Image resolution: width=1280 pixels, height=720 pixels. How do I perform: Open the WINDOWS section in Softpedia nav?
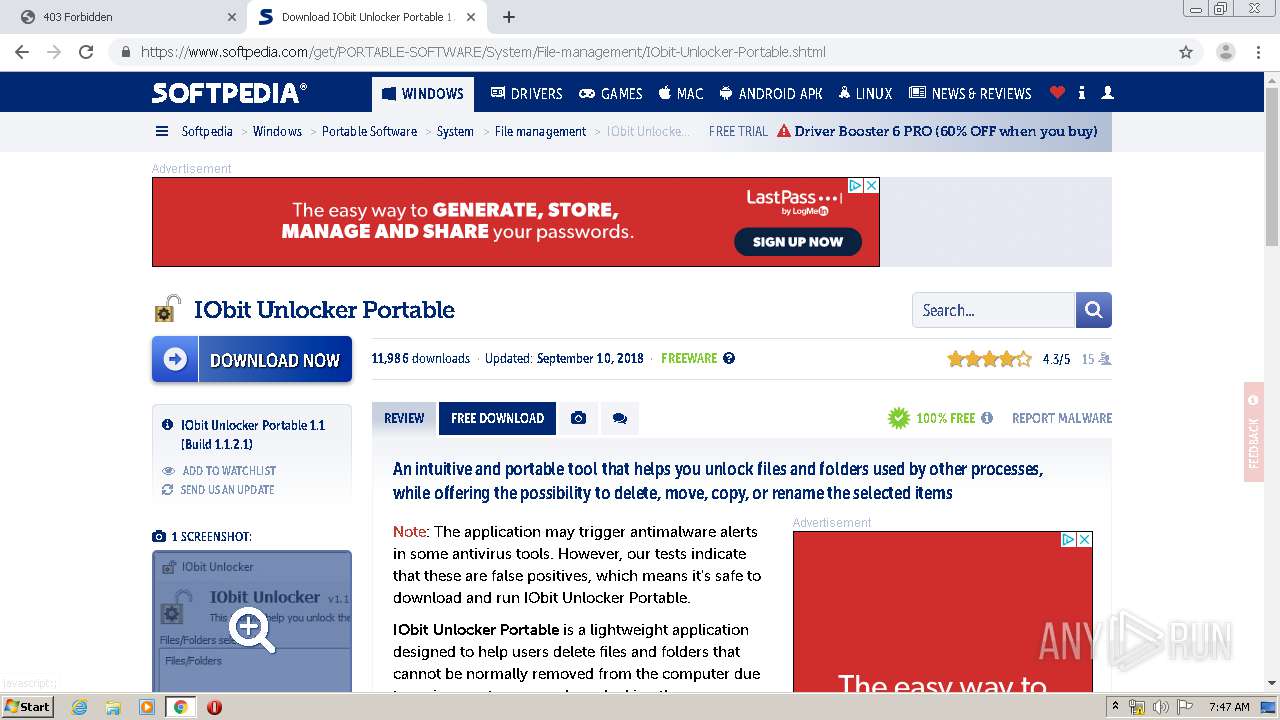pyautogui.click(x=423, y=94)
